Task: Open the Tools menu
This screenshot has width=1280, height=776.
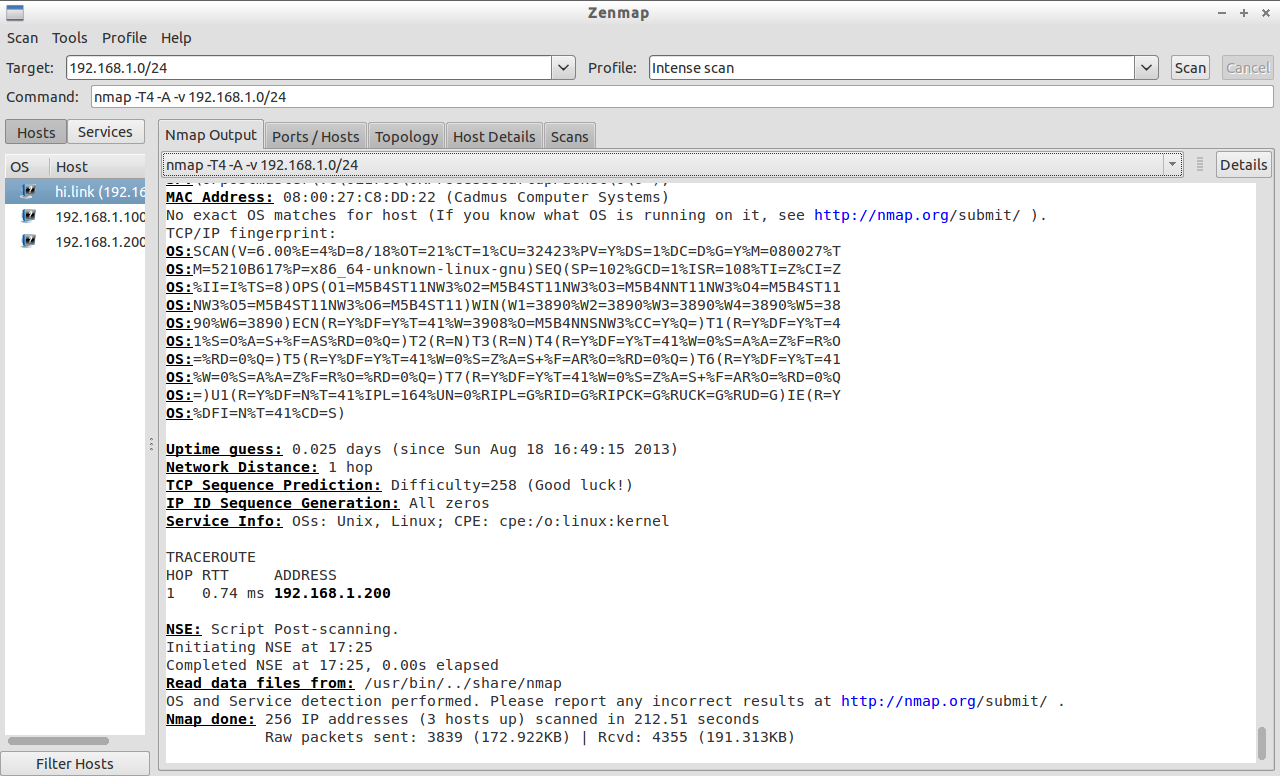Action: point(70,38)
